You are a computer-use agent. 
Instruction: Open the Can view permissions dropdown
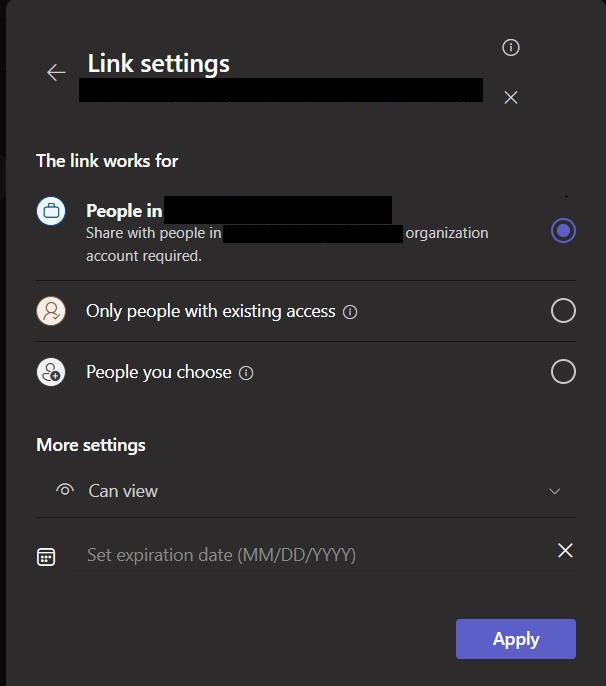(x=306, y=491)
